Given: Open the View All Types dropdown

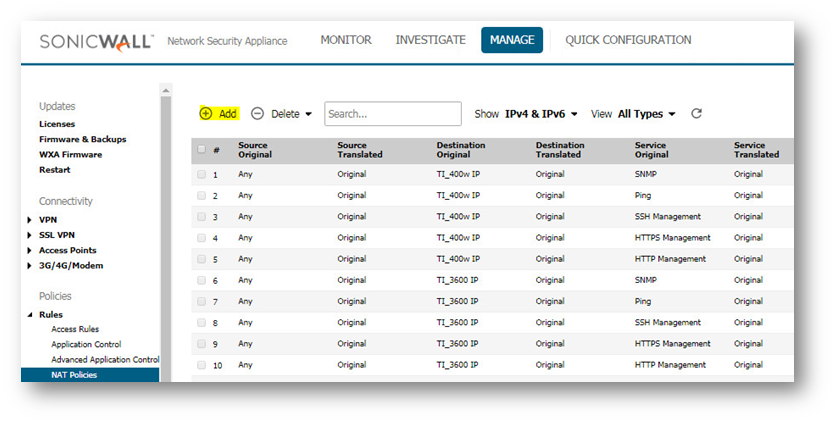Looking at the screenshot, I should tap(647, 114).
